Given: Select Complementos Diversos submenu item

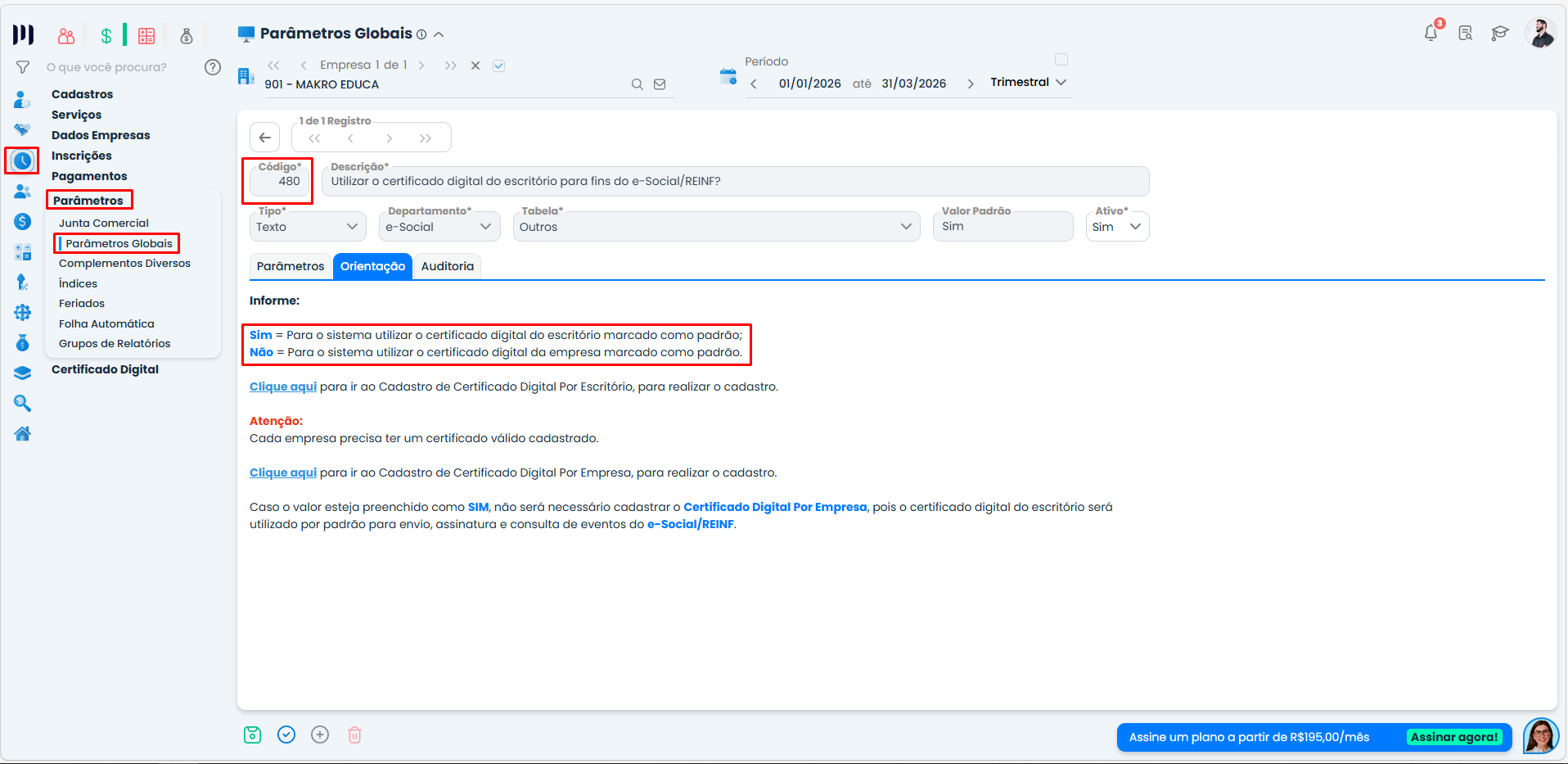Looking at the screenshot, I should [x=124, y=263].
